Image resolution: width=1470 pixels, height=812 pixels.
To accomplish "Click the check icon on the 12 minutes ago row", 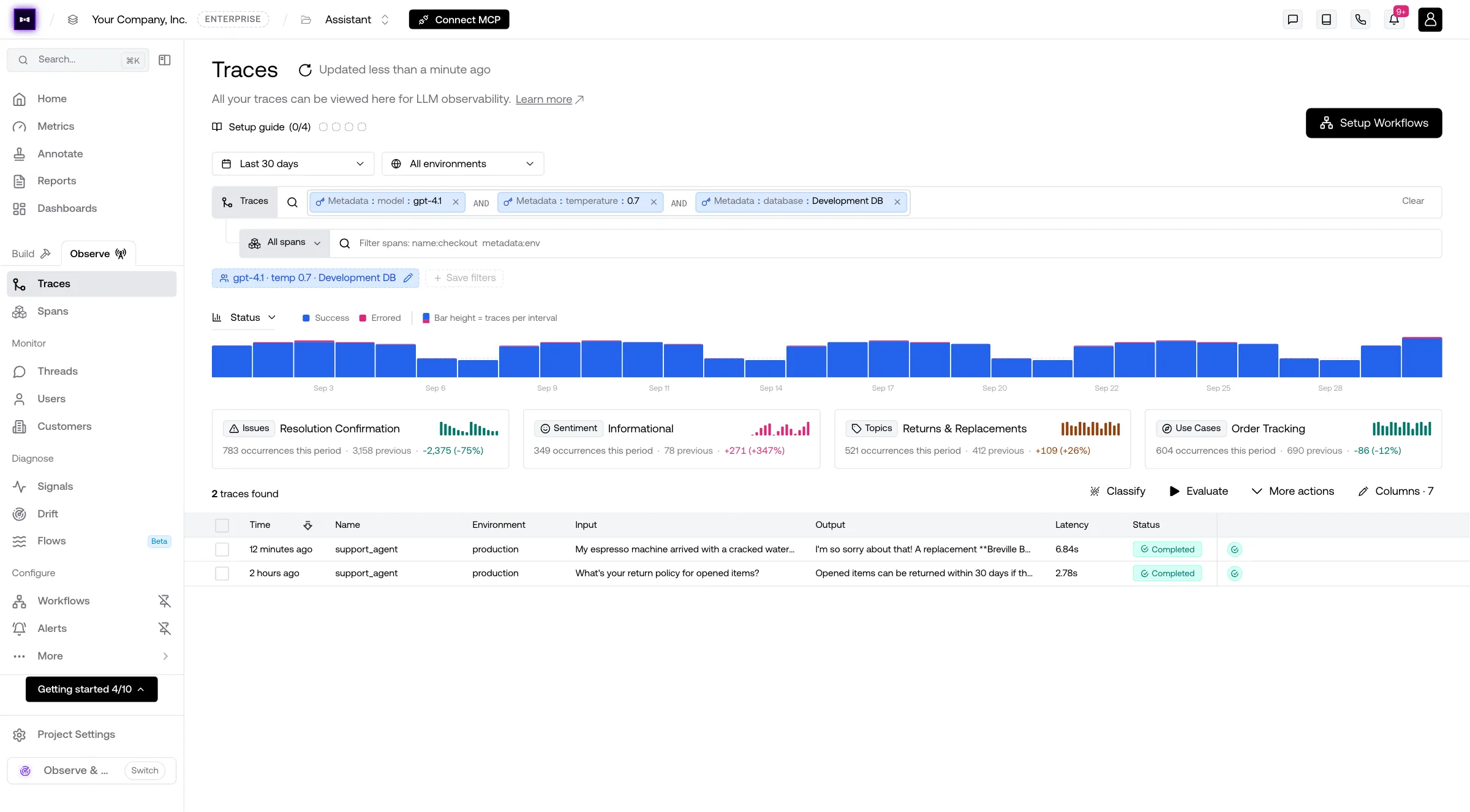I will tap(1235, 550).
